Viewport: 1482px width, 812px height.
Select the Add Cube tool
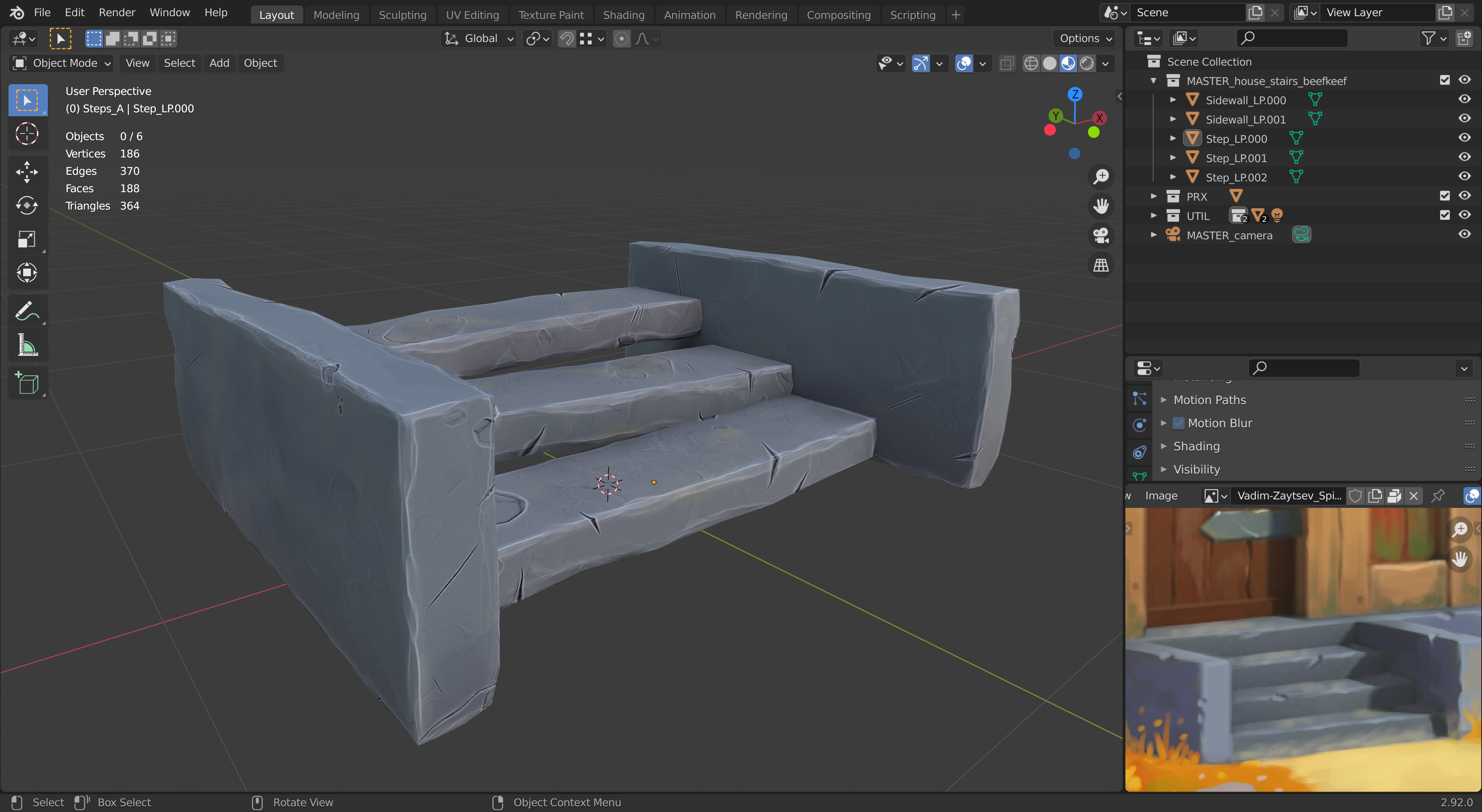pos(27,383)
